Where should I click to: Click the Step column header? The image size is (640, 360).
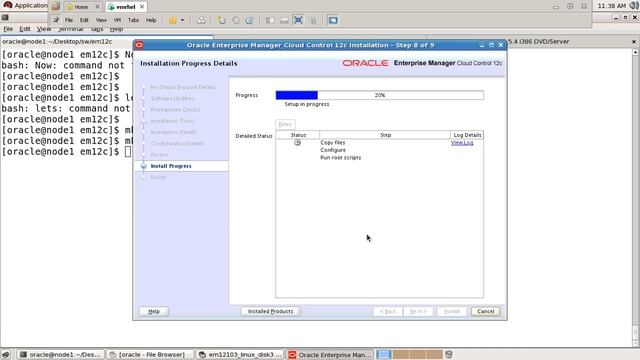[x=385, y=135]
